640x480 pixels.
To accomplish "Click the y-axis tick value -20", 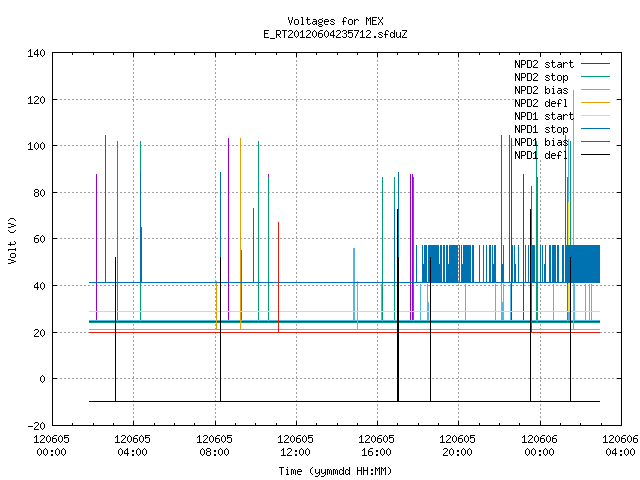I will point(36,426).
